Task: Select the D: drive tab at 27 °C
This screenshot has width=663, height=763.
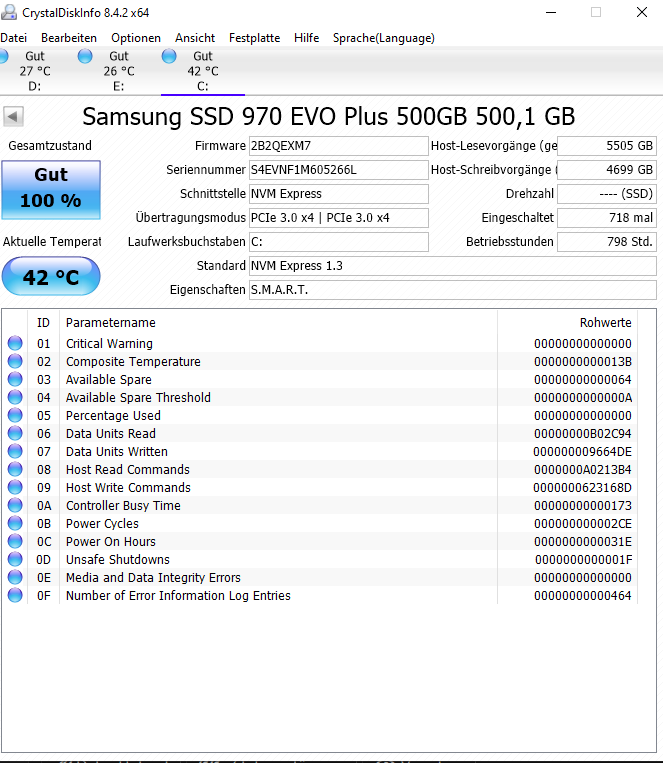Action: tap(34, 71)
